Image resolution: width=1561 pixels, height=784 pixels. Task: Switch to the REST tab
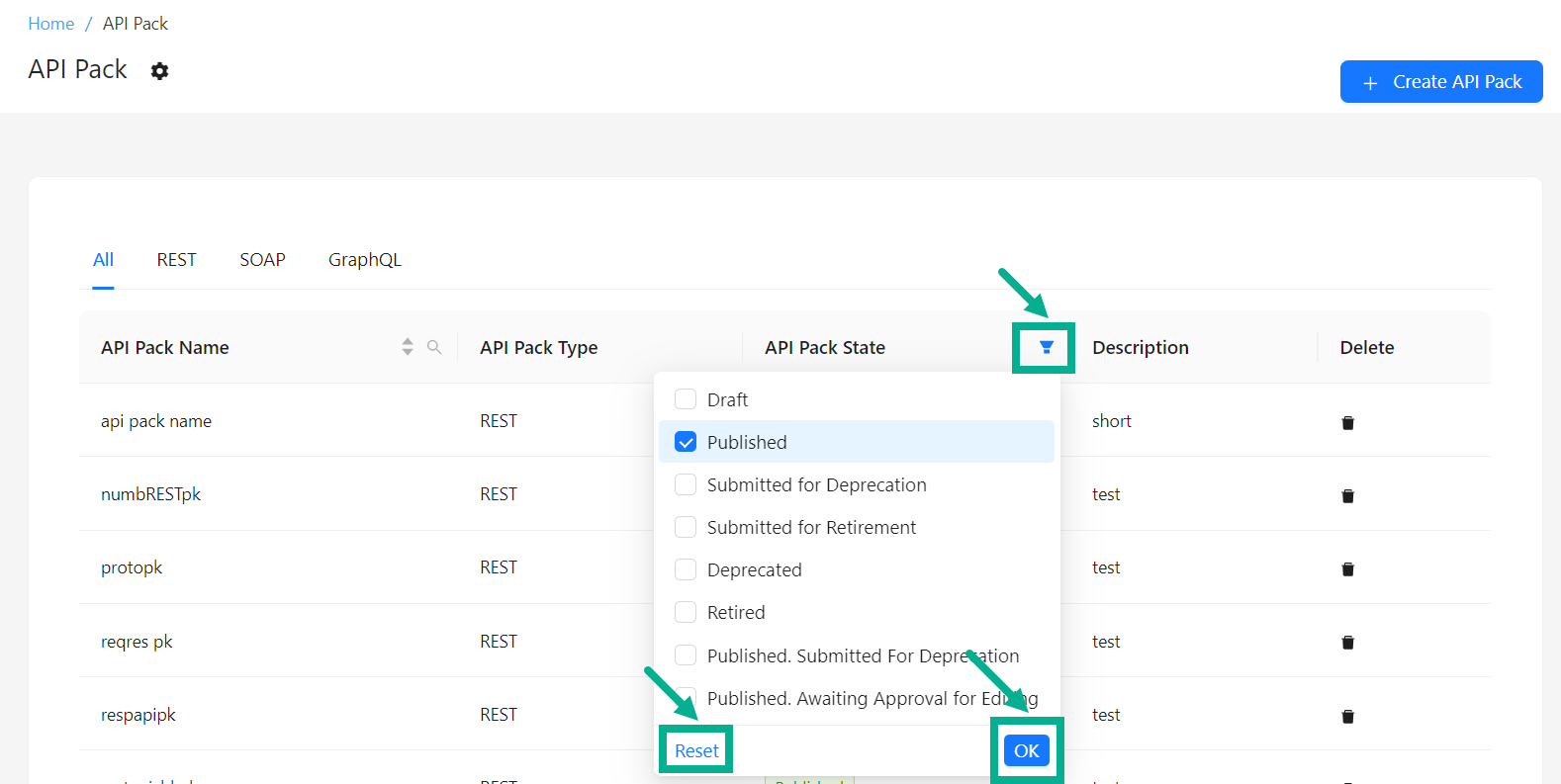[176, 260]
